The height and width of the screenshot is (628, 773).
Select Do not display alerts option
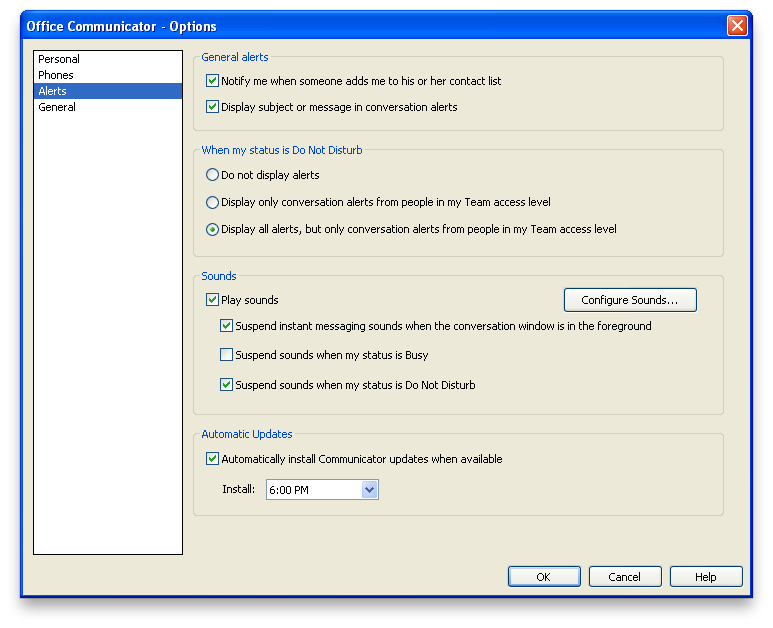(x=212, y=175)
